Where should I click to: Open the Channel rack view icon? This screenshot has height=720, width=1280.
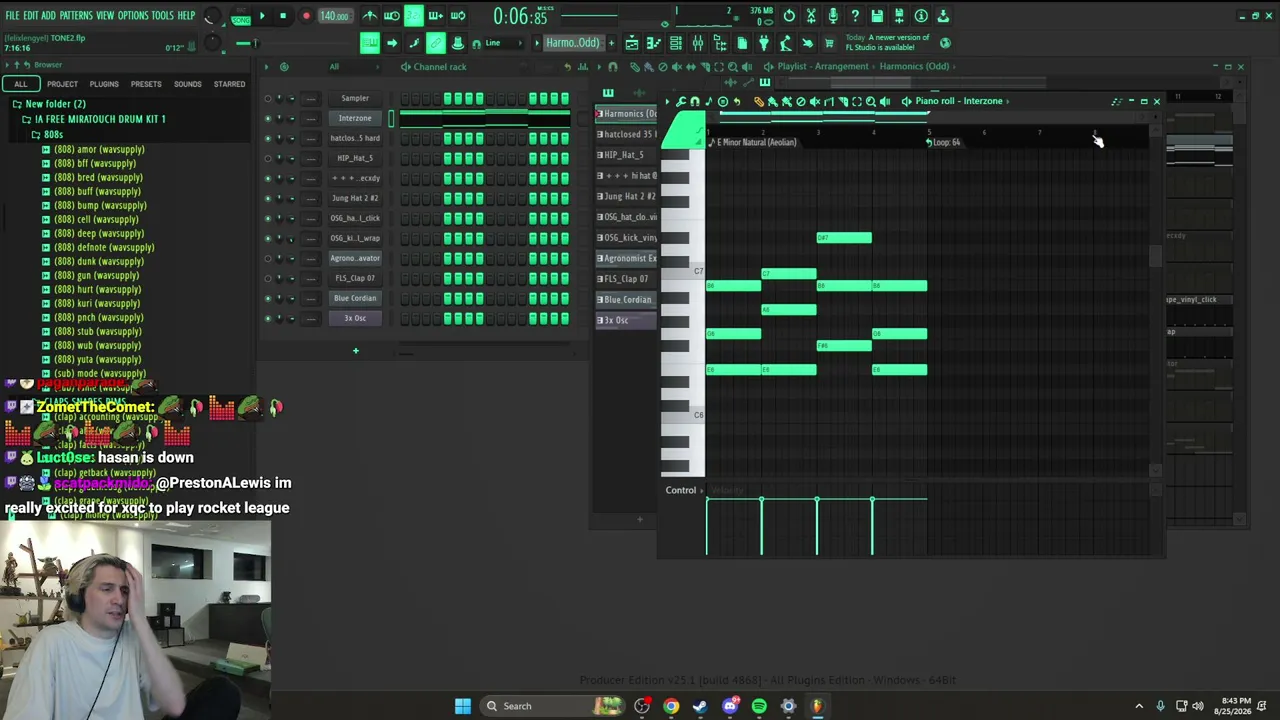(676, 43)
